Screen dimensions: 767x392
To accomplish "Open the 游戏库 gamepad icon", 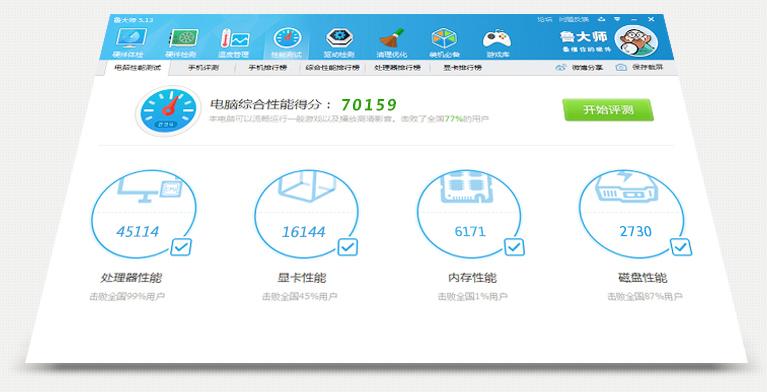I will (497, 39).
